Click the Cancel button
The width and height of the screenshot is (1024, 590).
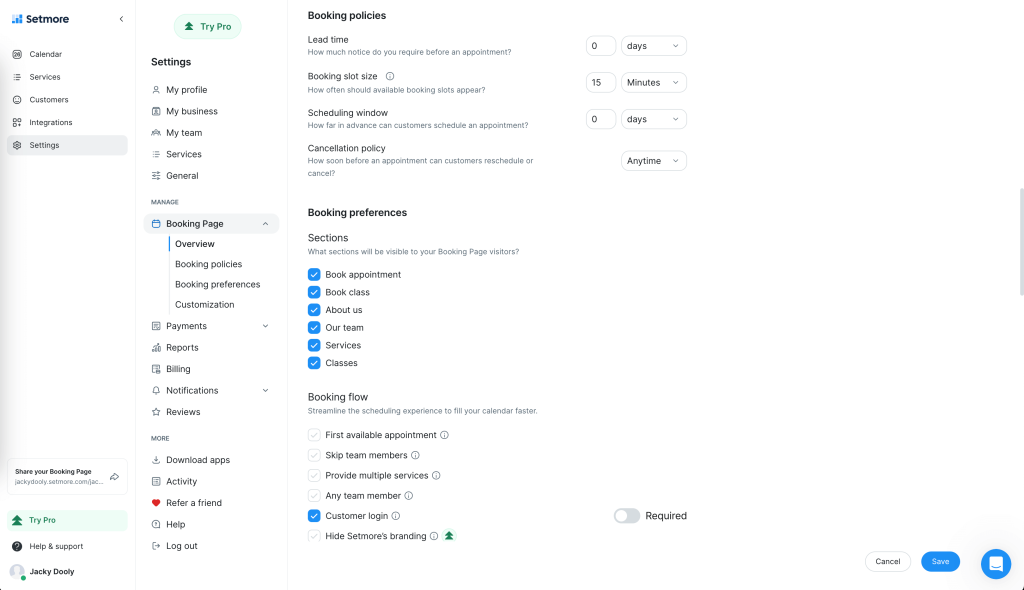(x=888, y=562)
